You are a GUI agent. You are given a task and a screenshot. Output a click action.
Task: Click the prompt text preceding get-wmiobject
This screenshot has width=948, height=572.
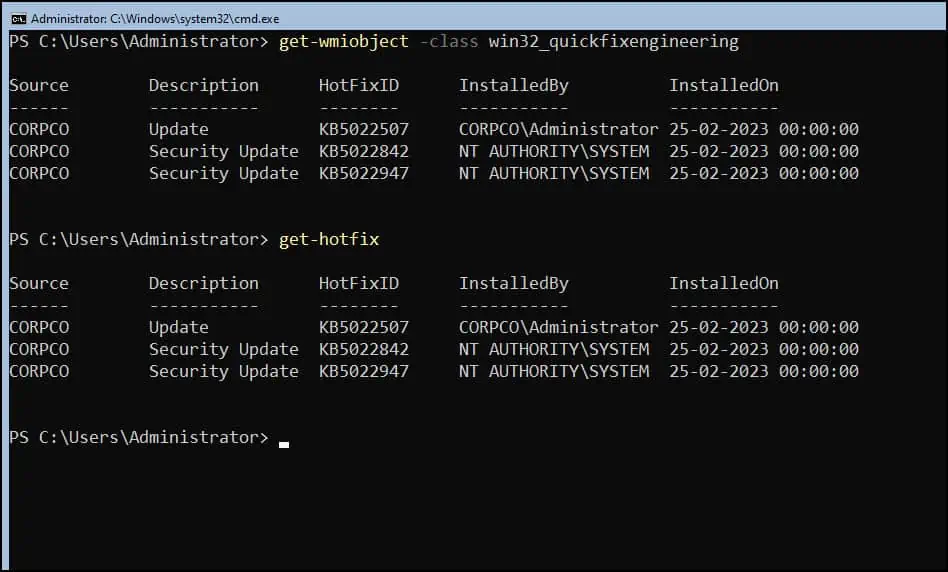[x=139, y=42]
